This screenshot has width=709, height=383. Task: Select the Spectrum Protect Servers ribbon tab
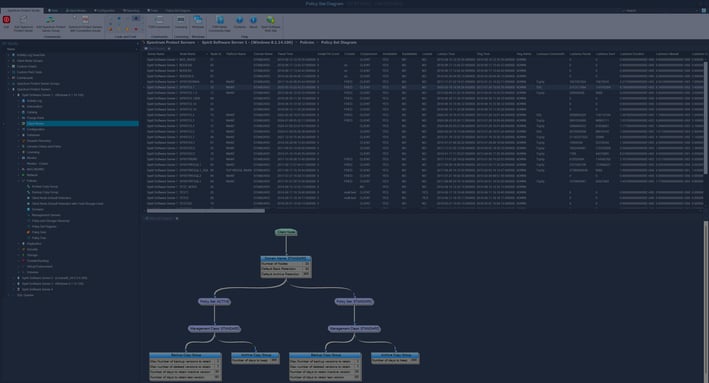(23, 10)
